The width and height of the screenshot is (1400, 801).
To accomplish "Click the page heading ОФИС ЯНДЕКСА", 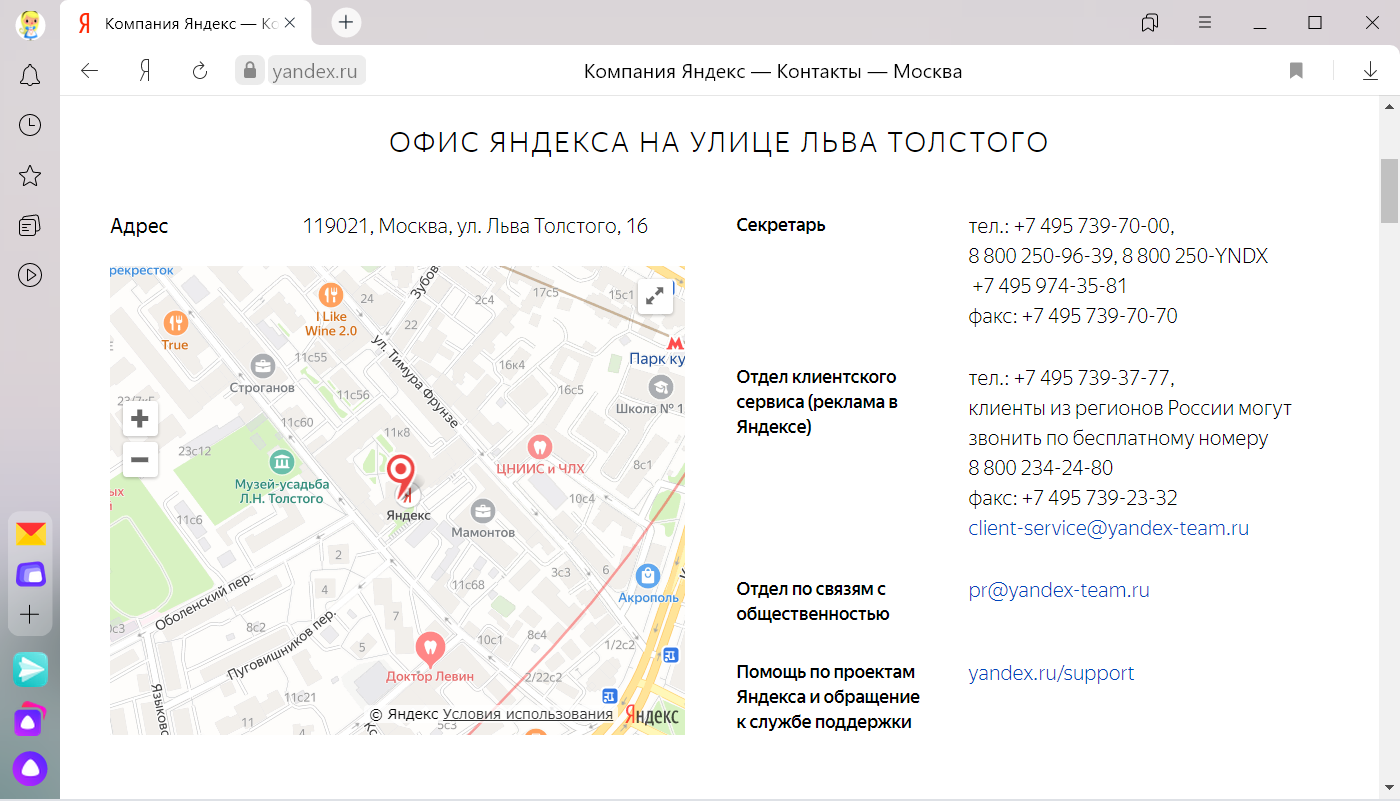I will click(x=718, y=142).
